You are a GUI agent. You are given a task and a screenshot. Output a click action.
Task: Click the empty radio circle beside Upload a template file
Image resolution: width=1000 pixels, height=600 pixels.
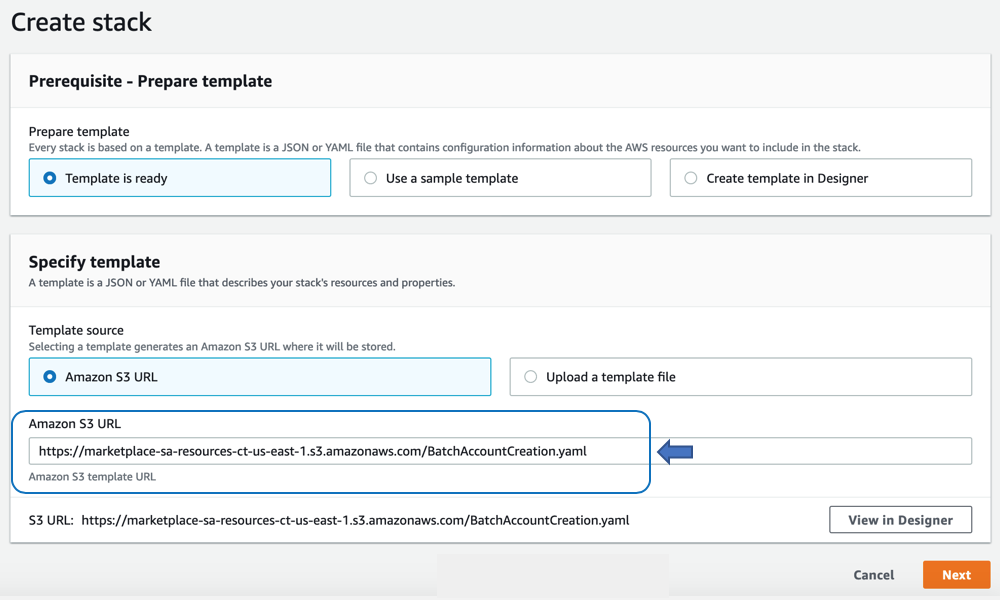(532, 377)
